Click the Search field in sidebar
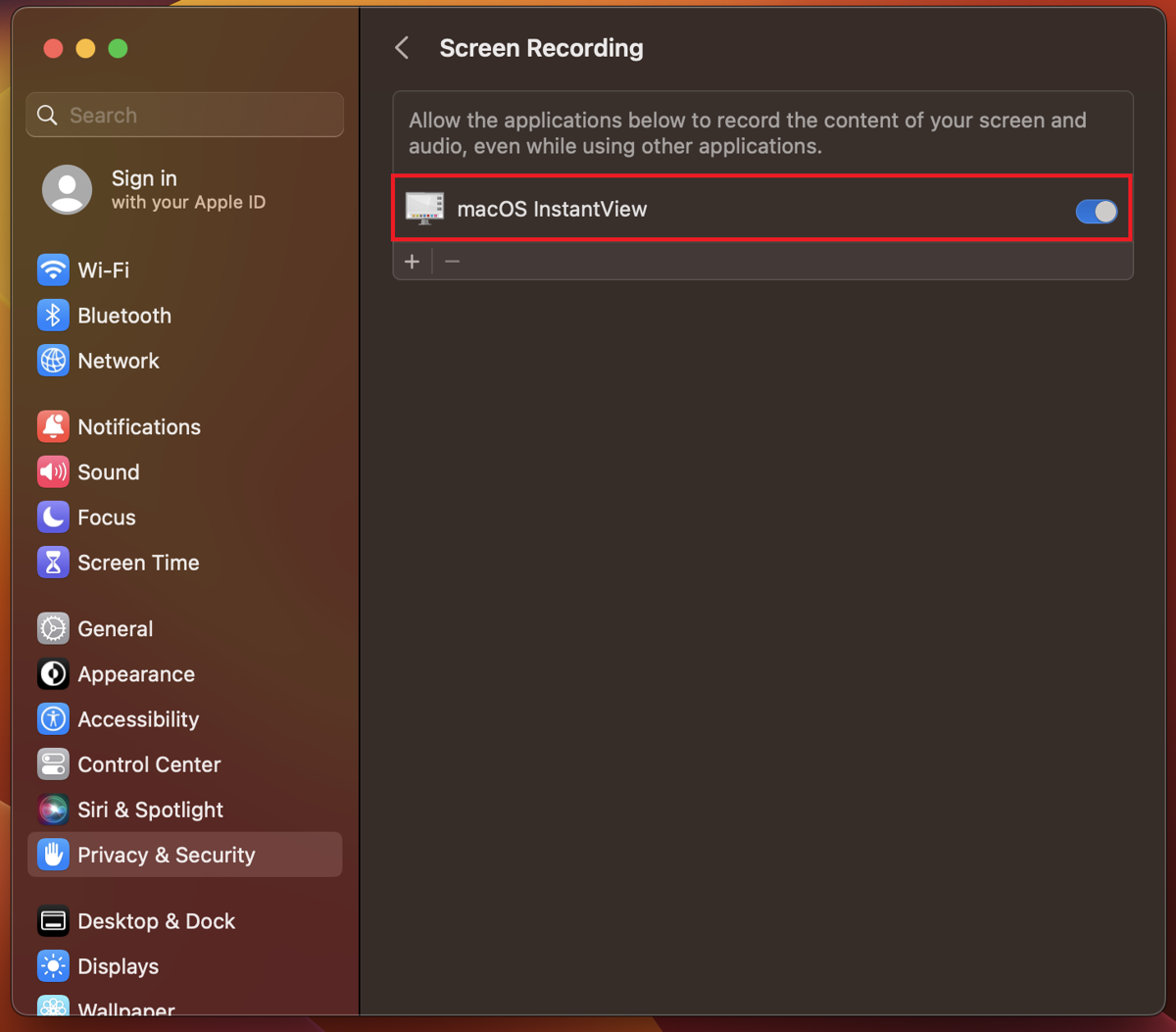This screenshot has height=1032, width=1176. [x=186, y=116]
